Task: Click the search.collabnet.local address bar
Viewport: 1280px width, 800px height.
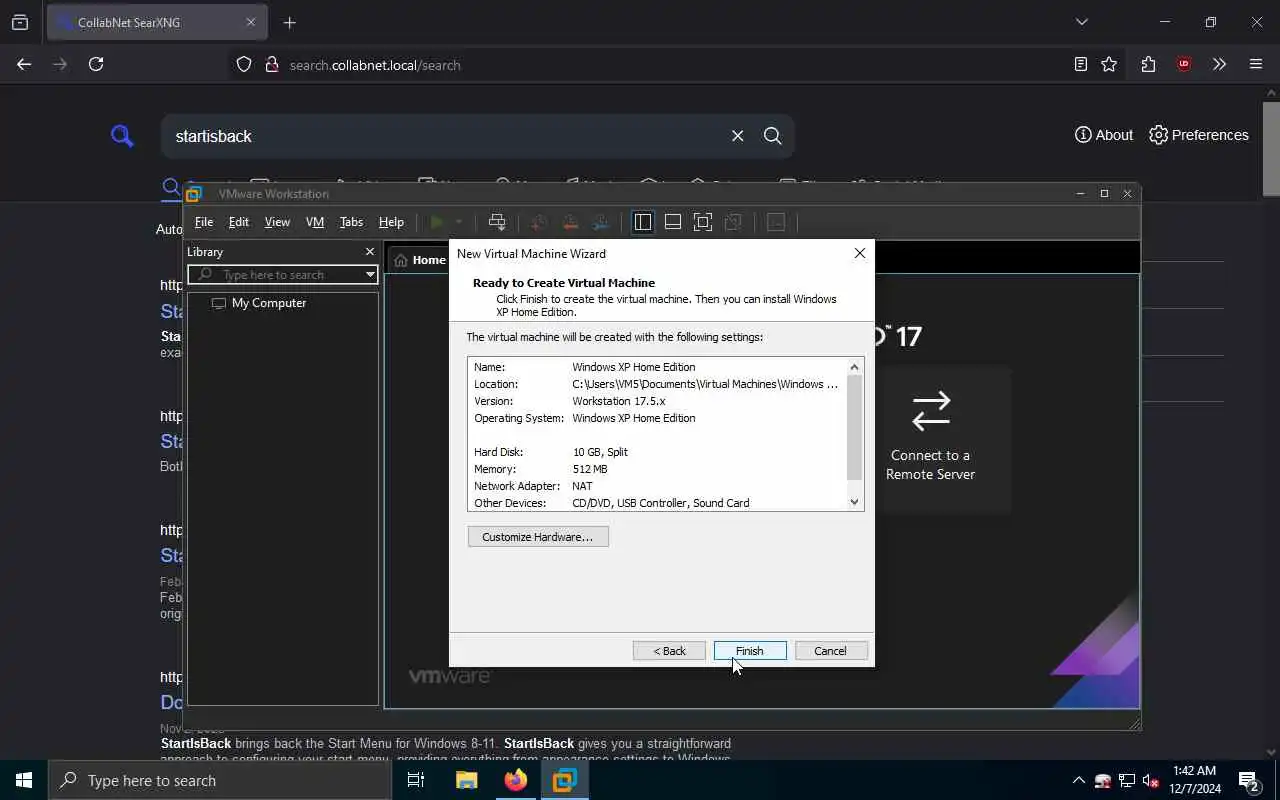Action: point(375,65)
